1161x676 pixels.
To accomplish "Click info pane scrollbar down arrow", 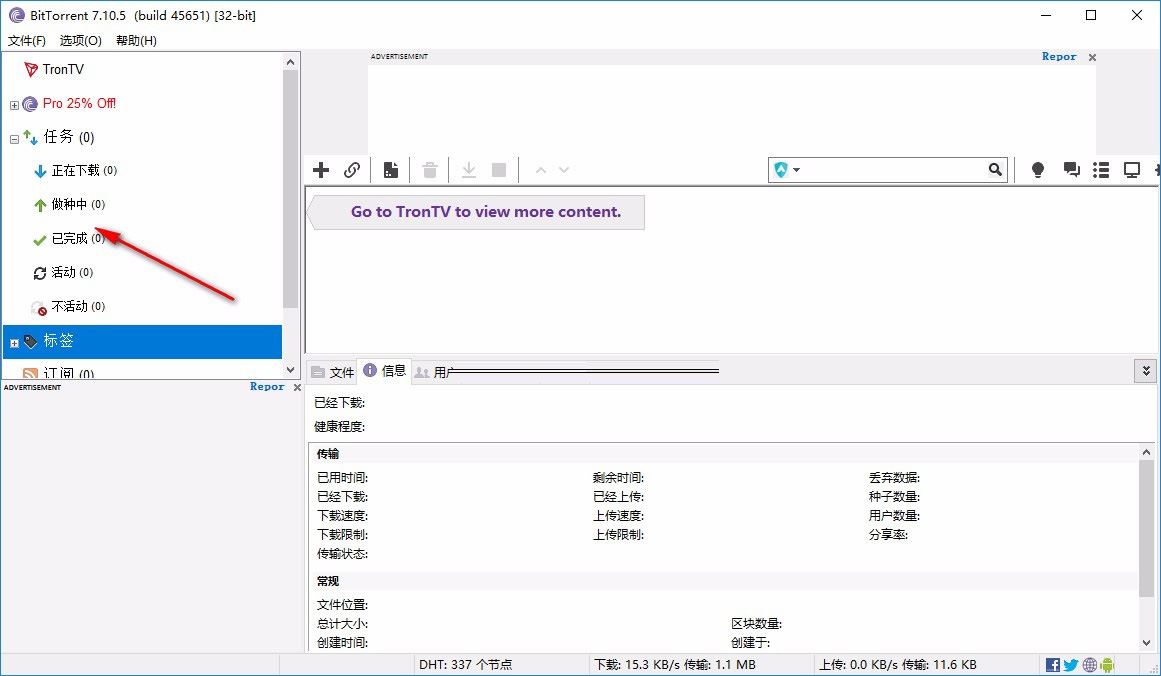I will point(1146,643).
